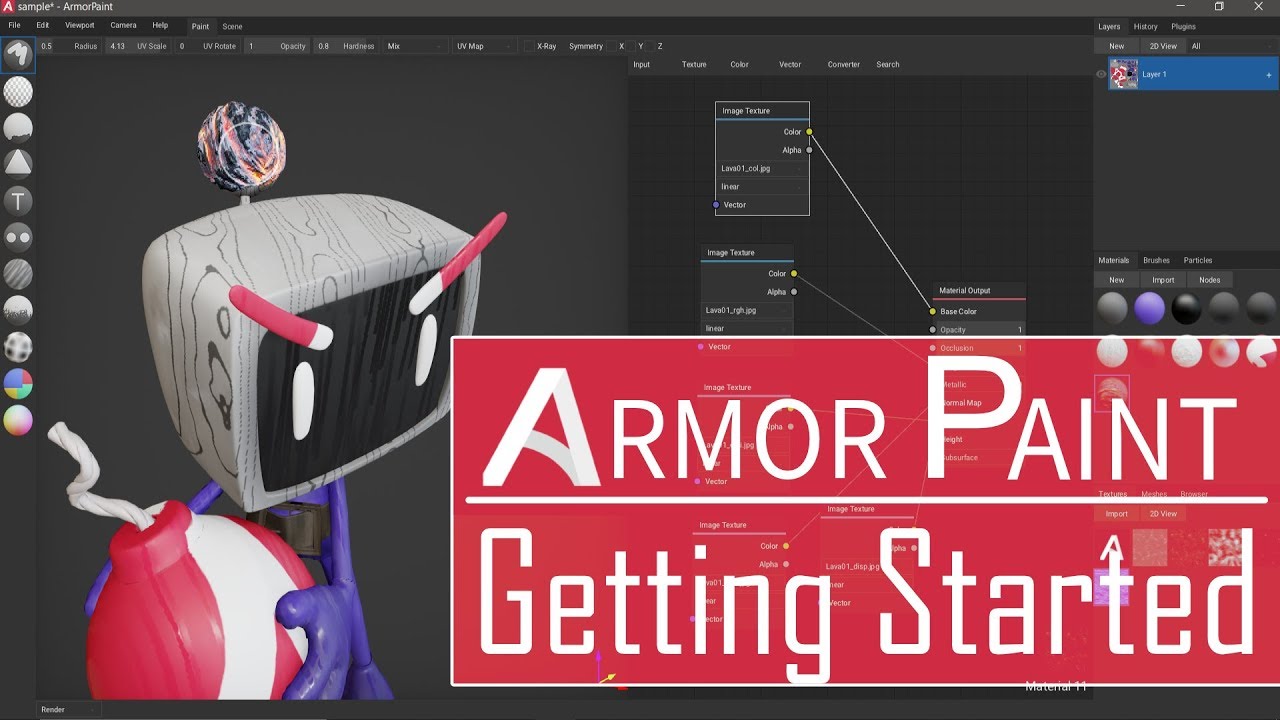Click New button in Layers panel
Screen dimensions: 1280x720
coord(1117,46)
